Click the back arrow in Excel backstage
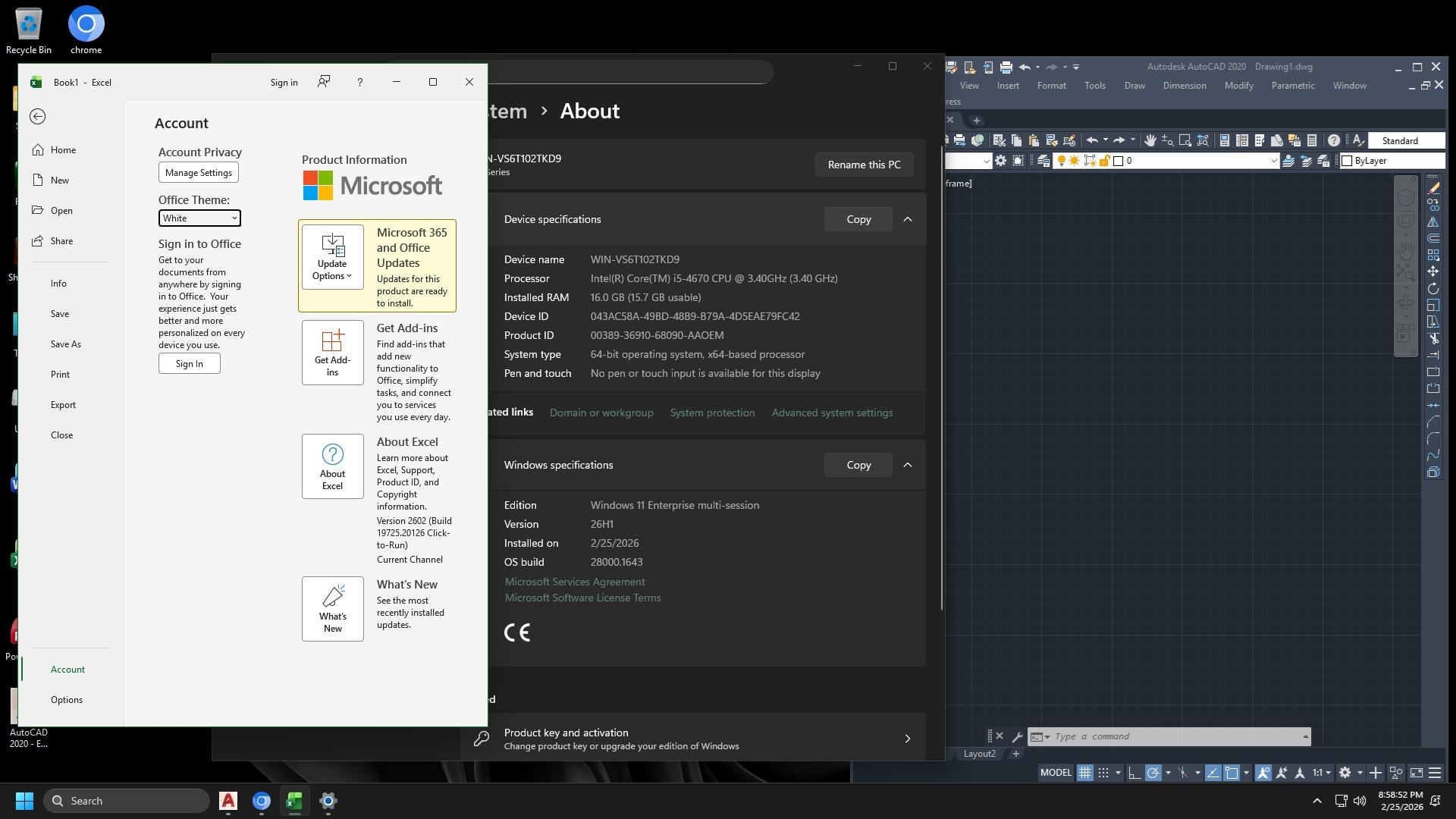Image resolution: width=1456 pixels, height=819 pixels. 37,116
